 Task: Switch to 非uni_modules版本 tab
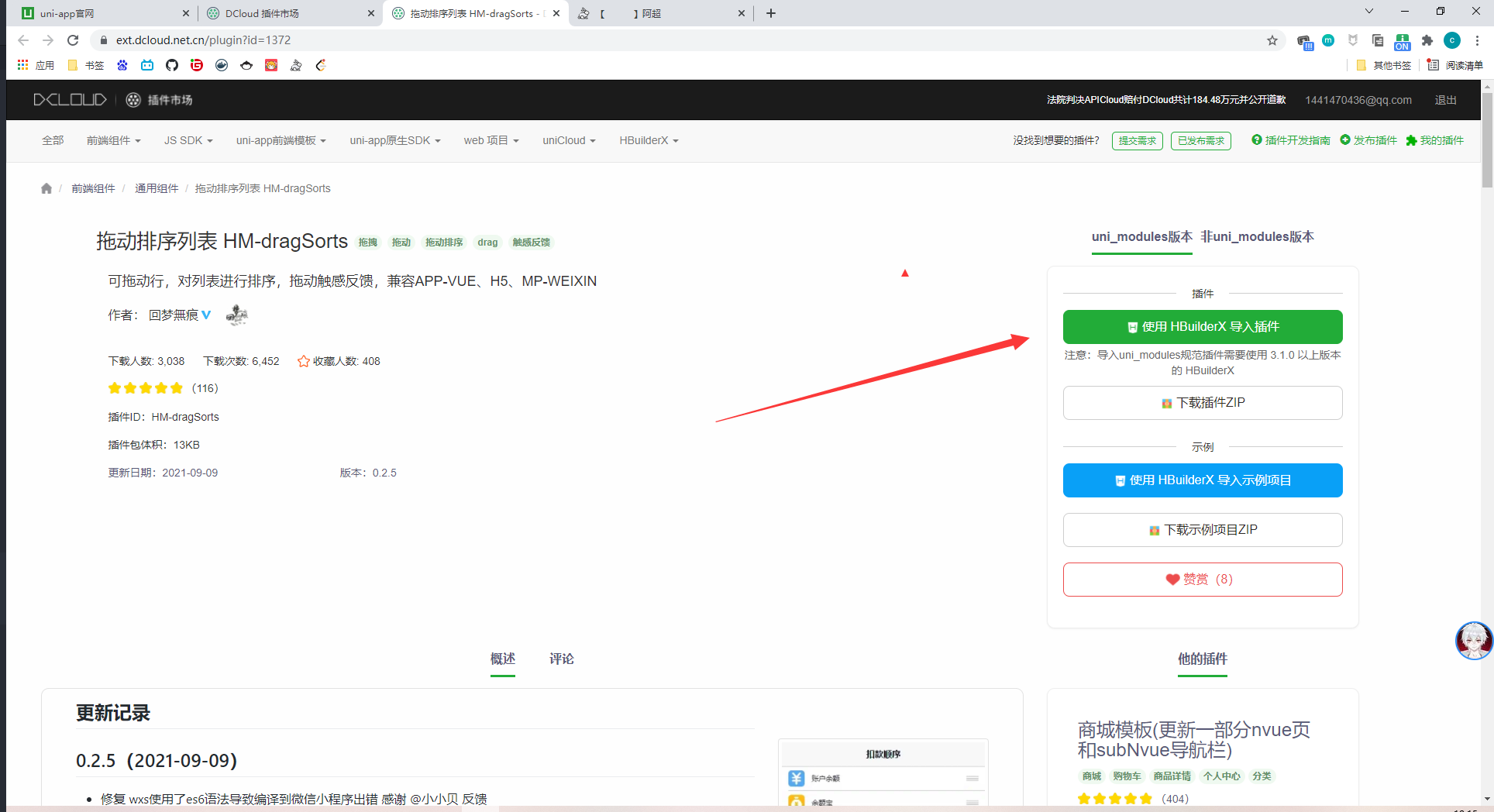[1257, 237]
